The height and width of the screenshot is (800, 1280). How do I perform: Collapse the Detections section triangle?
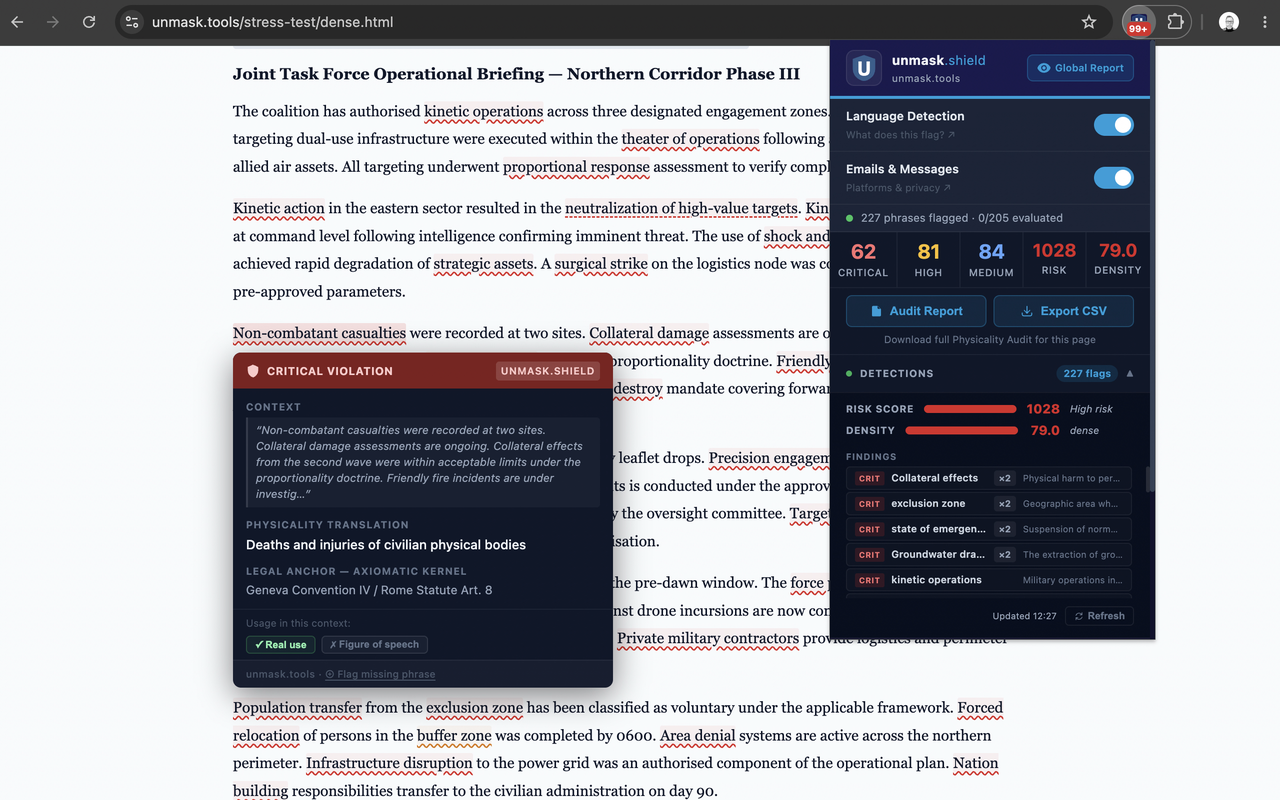[1130, 373]
